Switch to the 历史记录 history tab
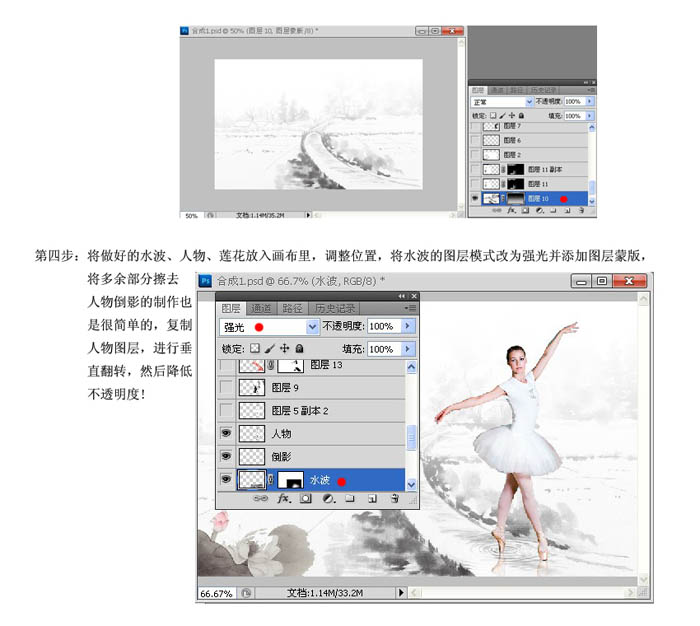 coord(335,308)
